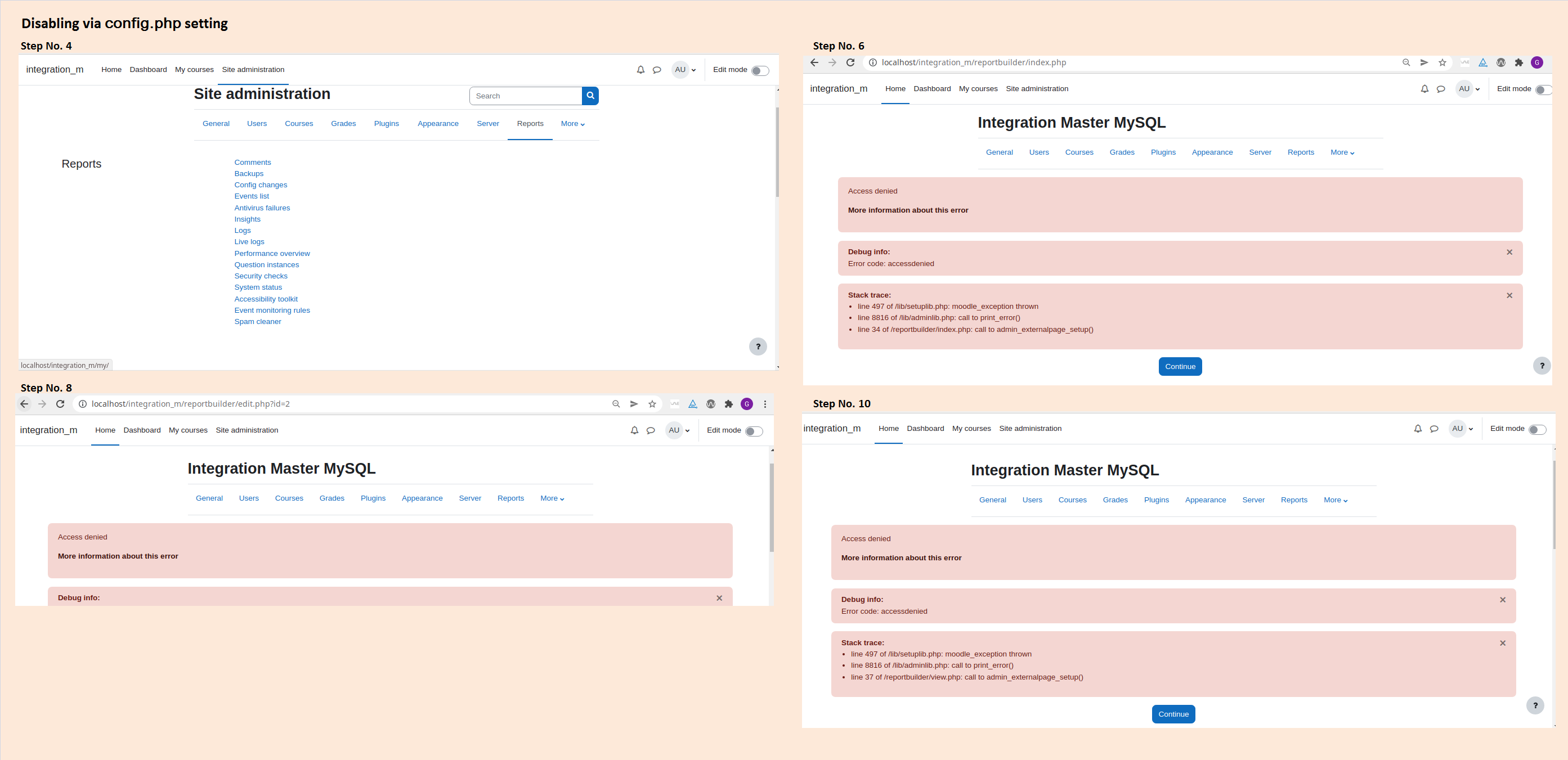This screenshot has height=760, width=1568.
Task: Click the vertical scrollbar in Step 4 panel
Action: tap(777, 152)
